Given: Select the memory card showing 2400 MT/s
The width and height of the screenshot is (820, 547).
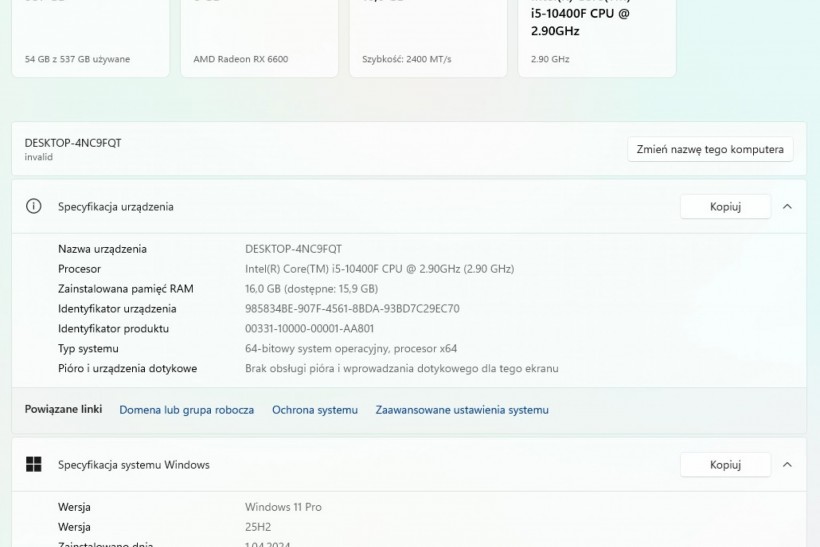Looking at the screenshot, I should [x=428, y=40].
